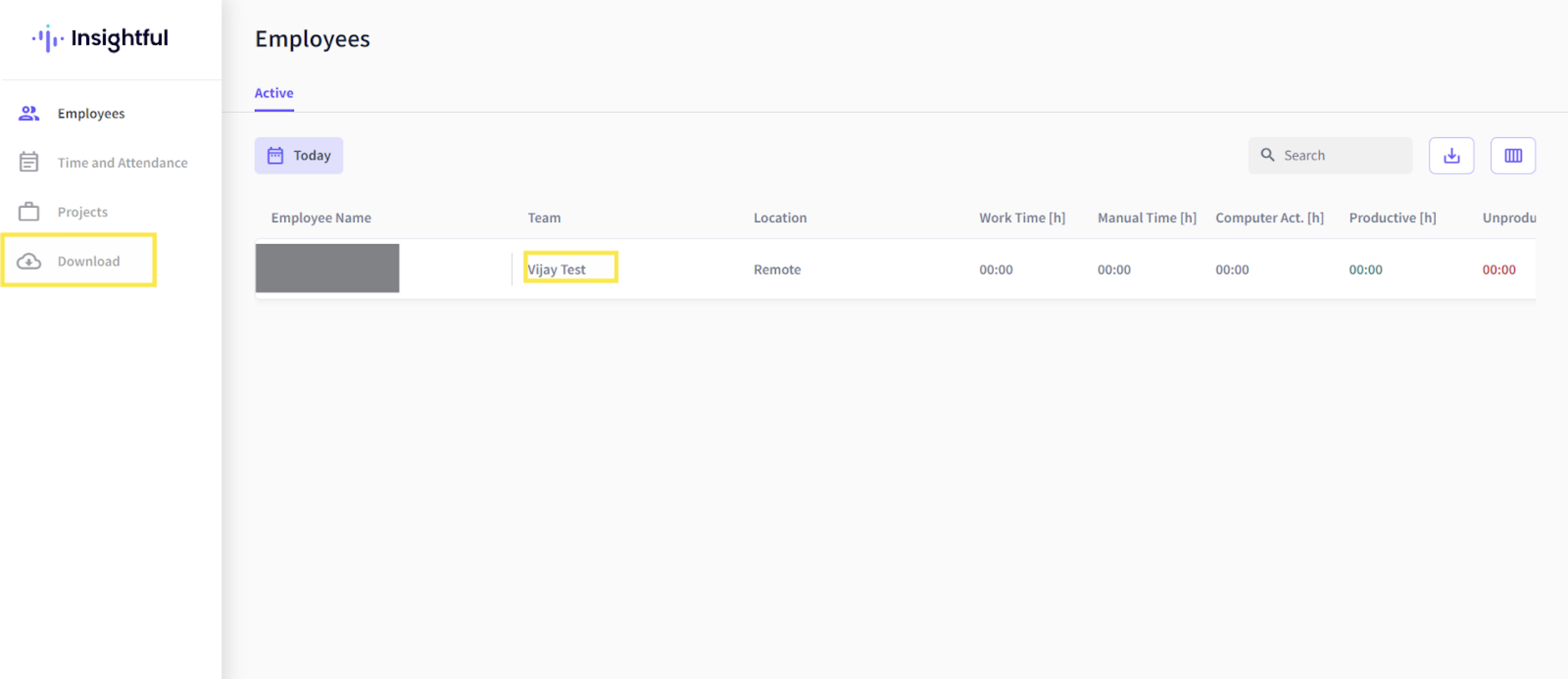Click the Vijay Test team cell
This screenshot has width=1568, height=679.
click(x=557, y=269)
